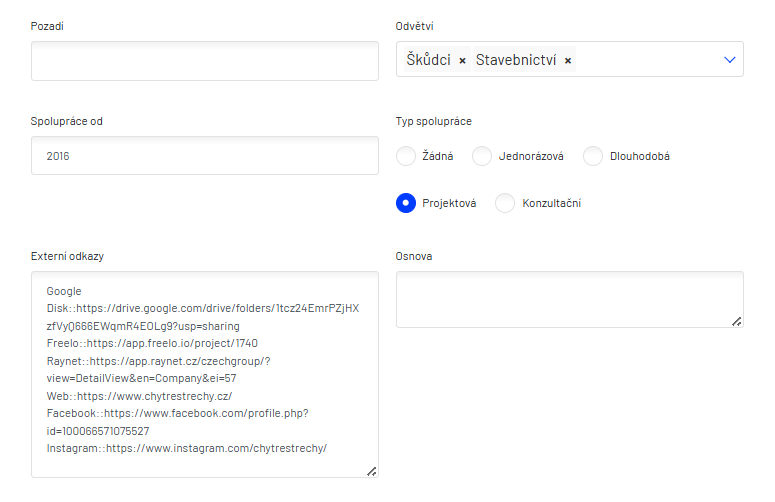
Task: Remove the Stavebnictví tag from Odvětví
Action: tap(568, 61)
